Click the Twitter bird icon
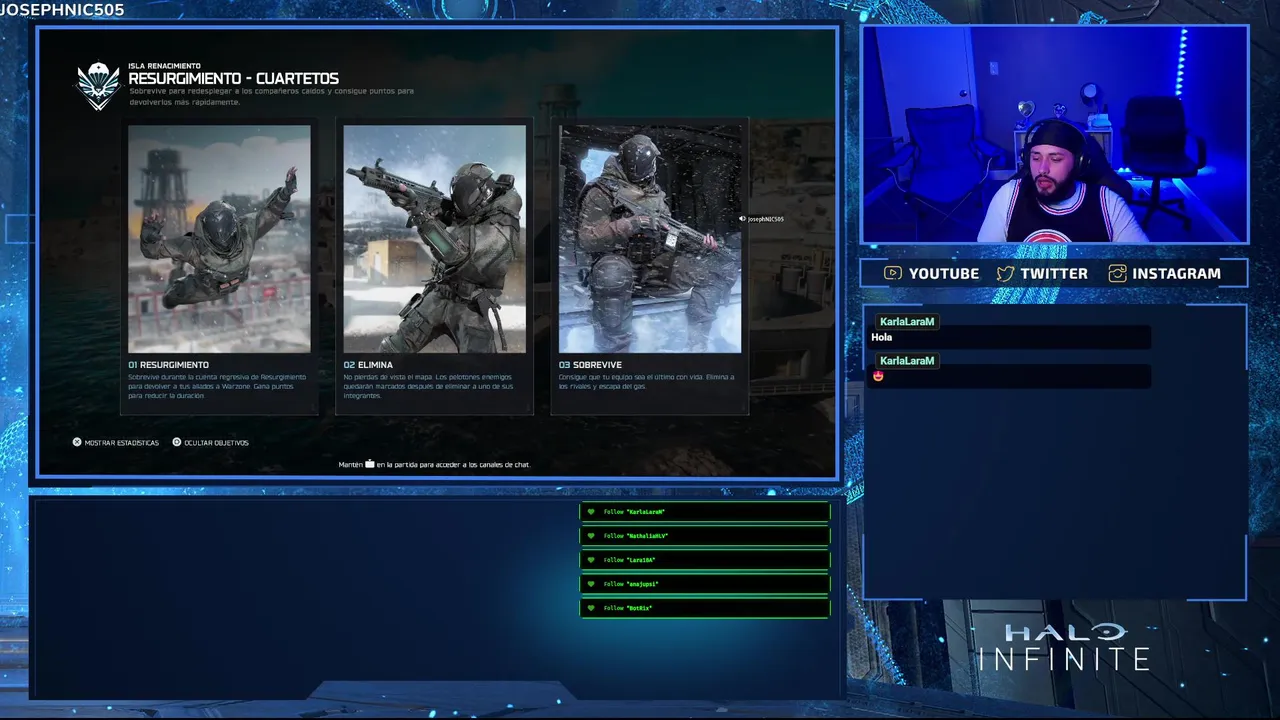The image size is (1280, 720). tap(1005, 273)
